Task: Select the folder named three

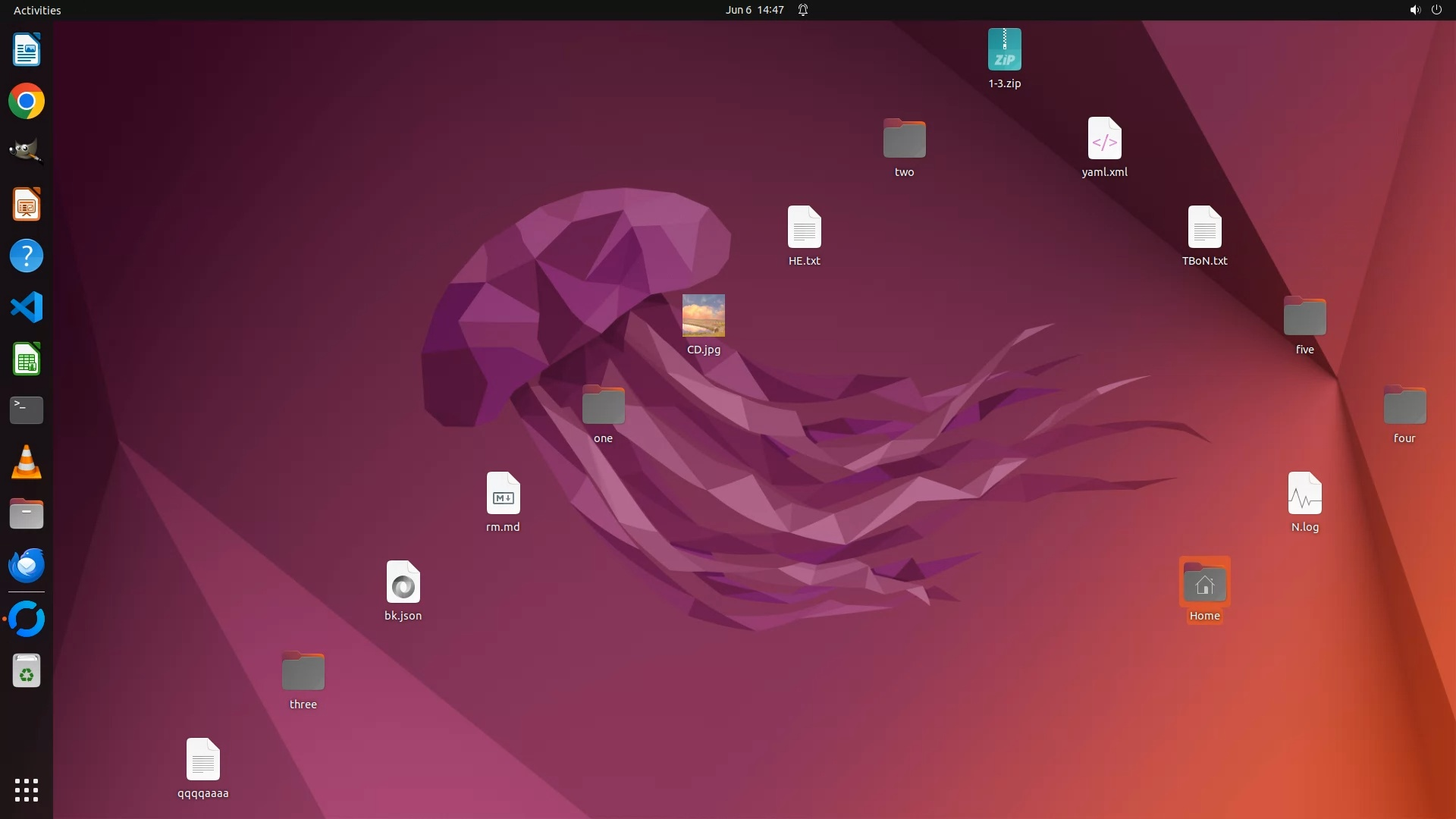Action: [303, 672]
